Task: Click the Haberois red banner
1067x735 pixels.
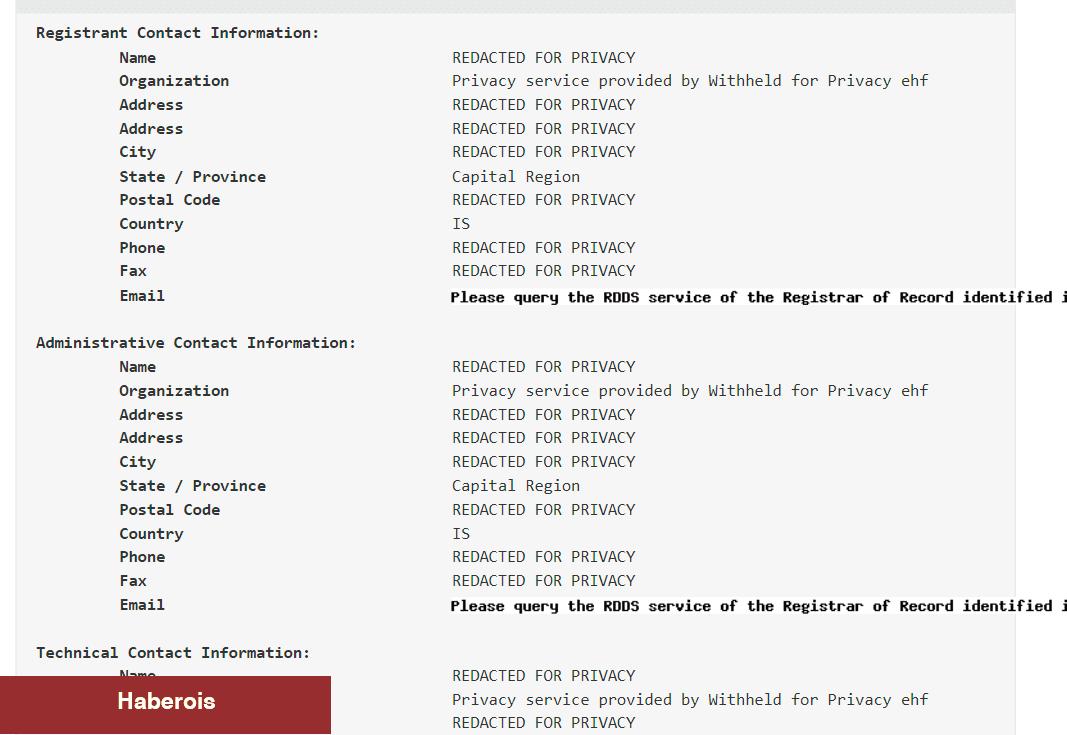Action: point(165,704)
